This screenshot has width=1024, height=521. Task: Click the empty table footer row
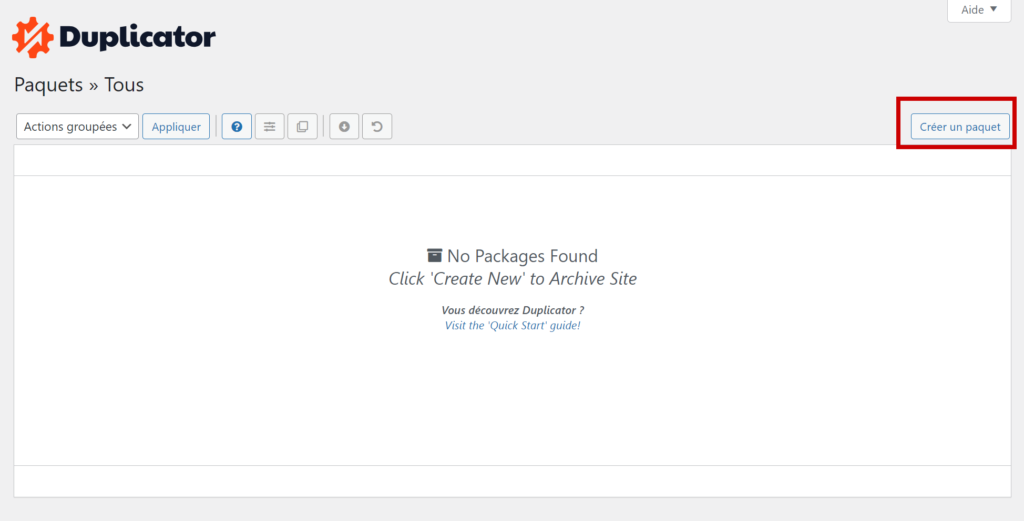pos(513,481)
